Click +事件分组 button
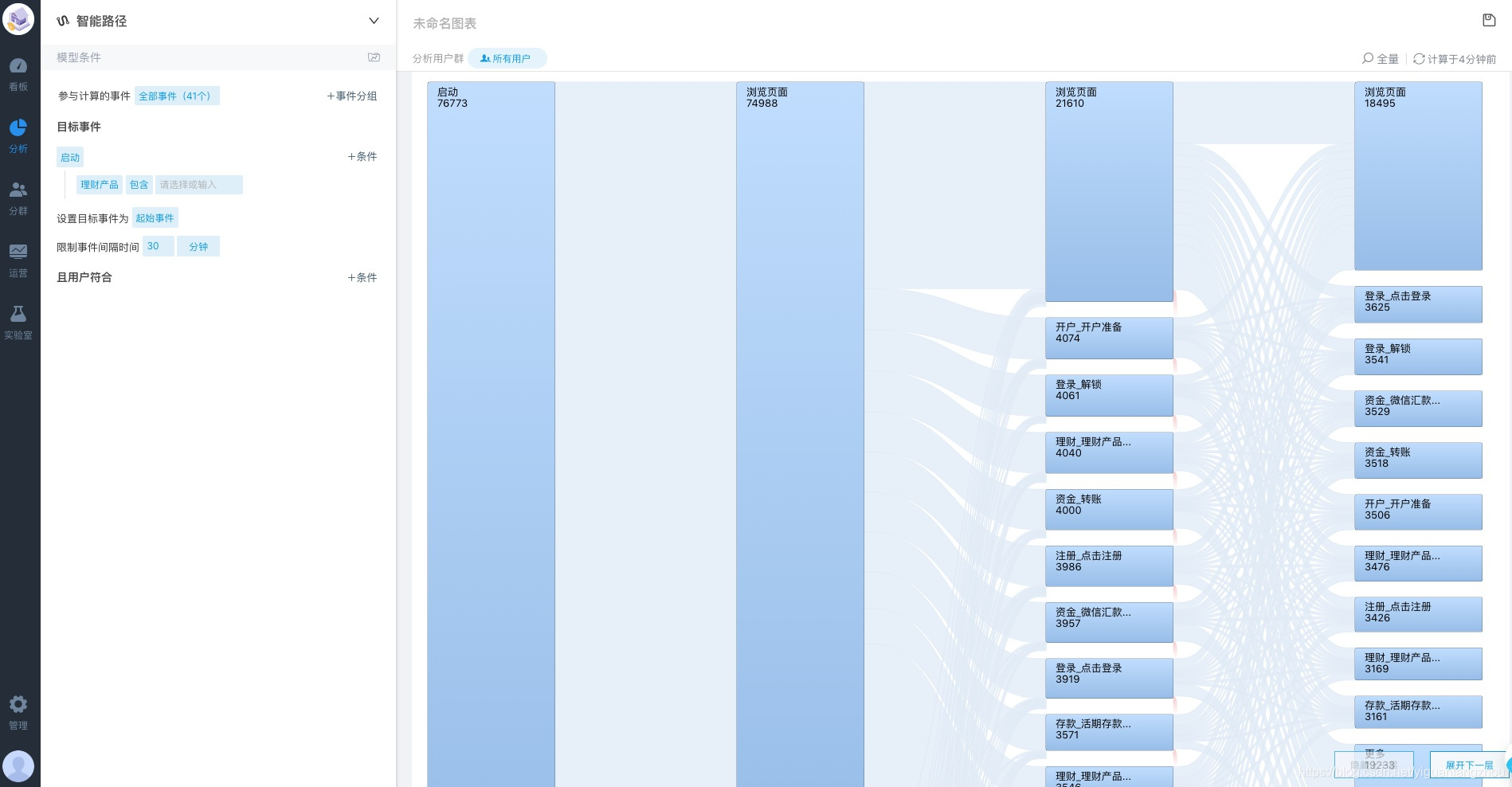The width and height of the screenshot is (1512, 787). 351,96
